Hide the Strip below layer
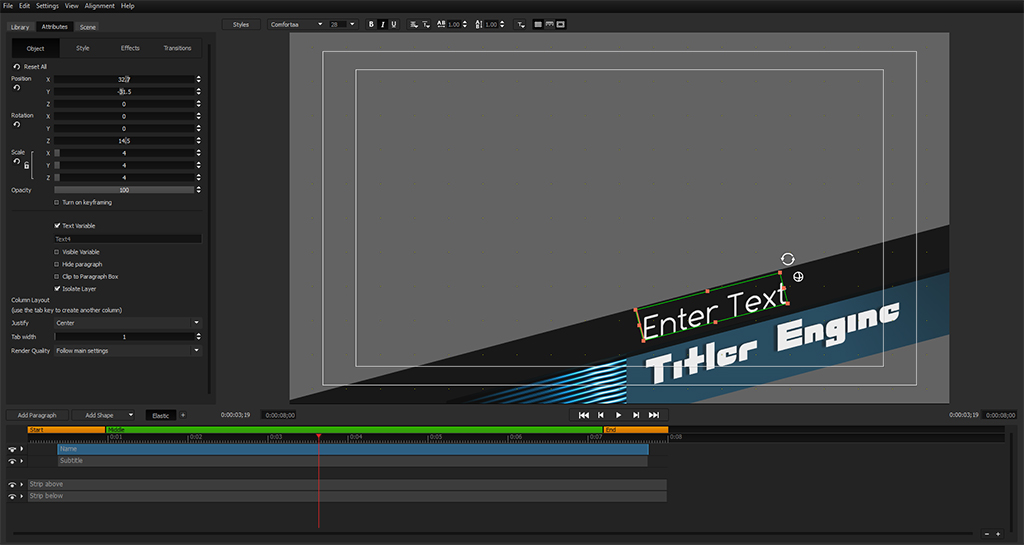This screenshot has width=1024, height=545. coord(12,496)
